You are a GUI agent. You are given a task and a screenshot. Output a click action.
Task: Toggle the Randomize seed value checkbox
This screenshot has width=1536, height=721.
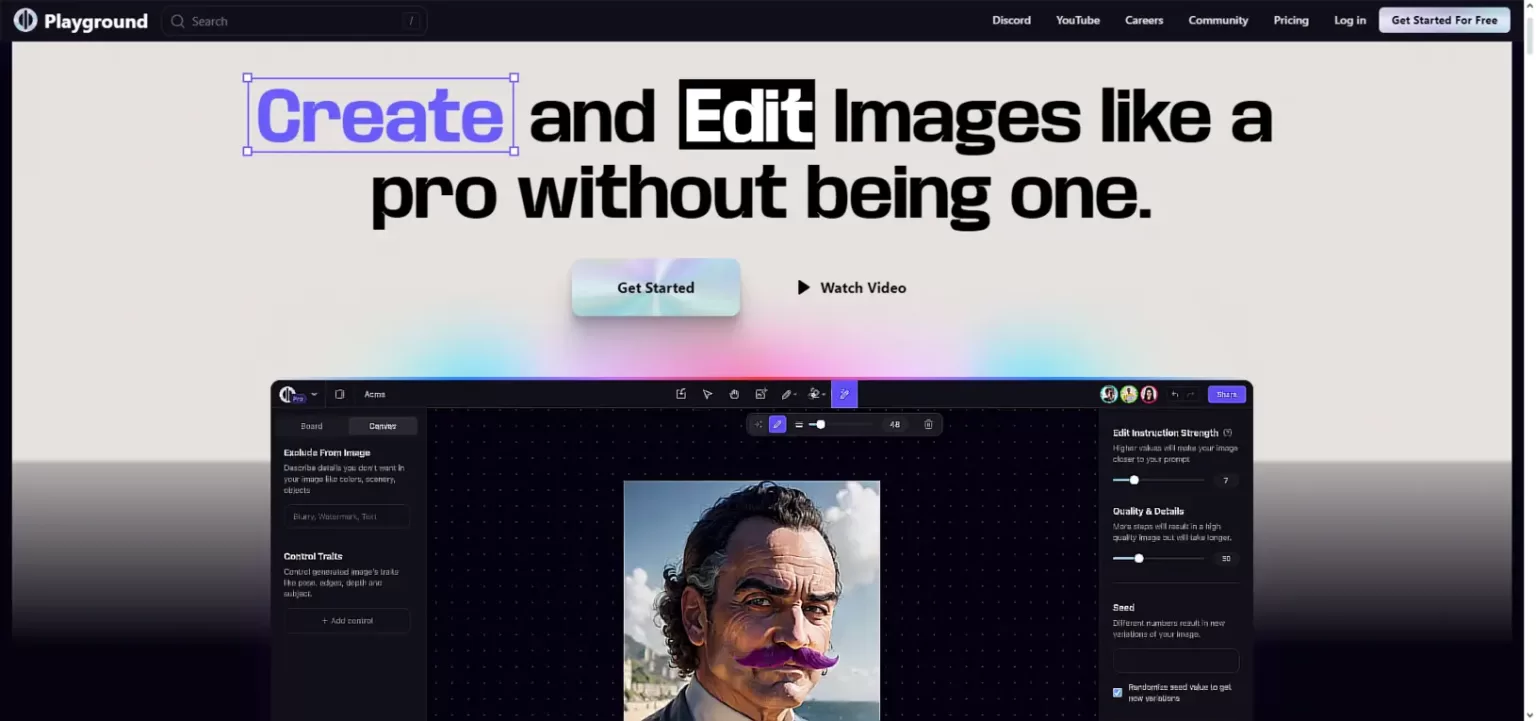click(x=1118, y=692)
